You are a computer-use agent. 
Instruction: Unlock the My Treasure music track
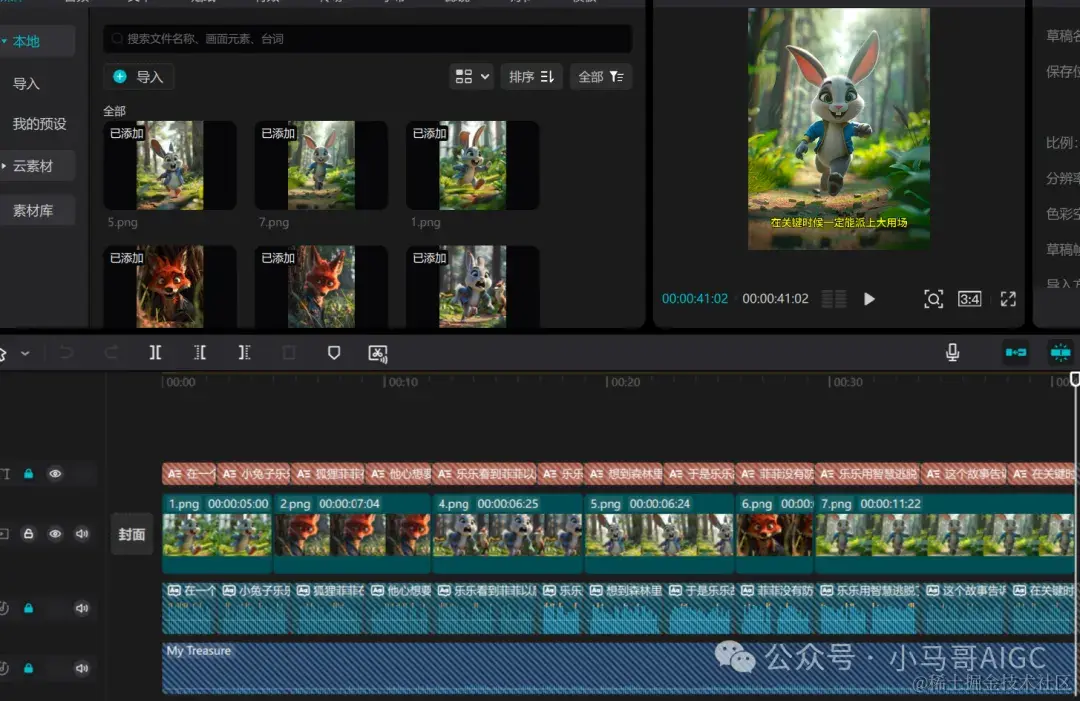point(28,668)
